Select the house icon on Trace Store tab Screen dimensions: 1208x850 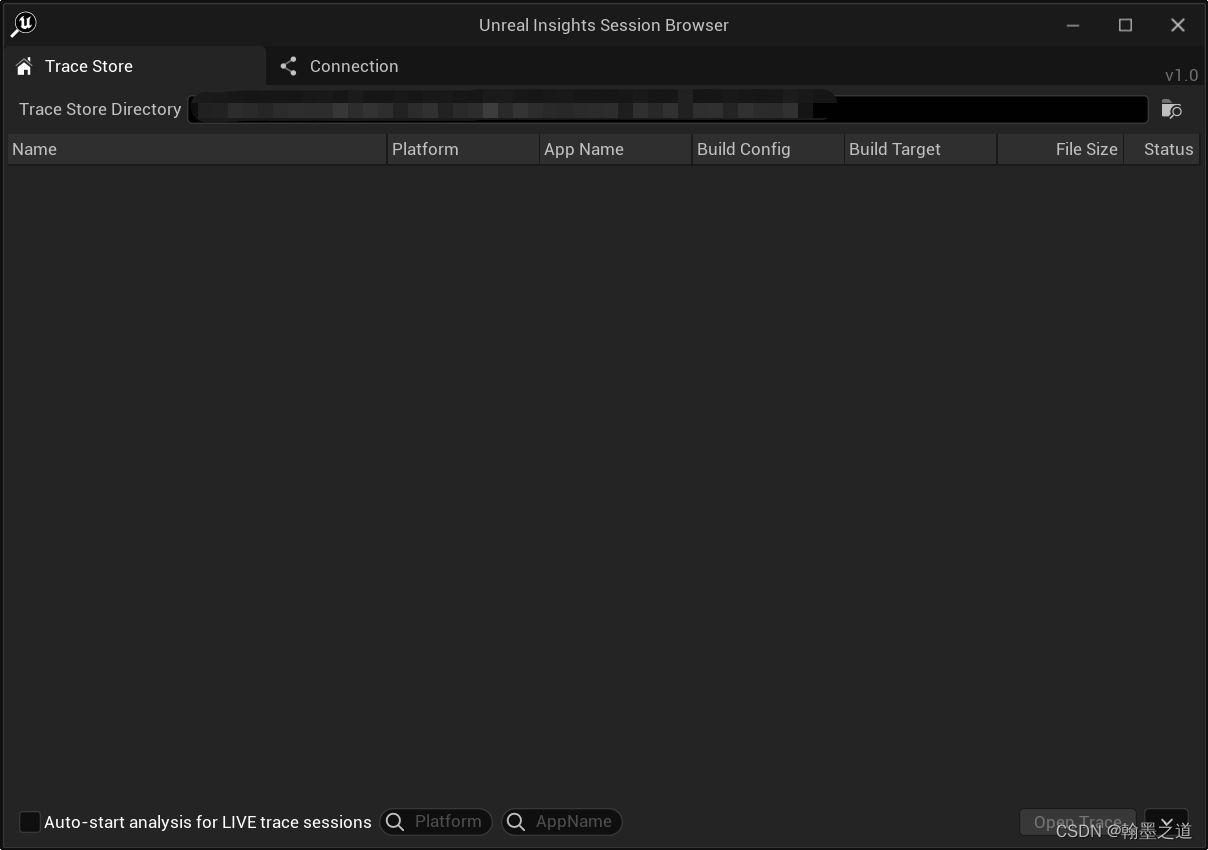[x=23, y=65]
